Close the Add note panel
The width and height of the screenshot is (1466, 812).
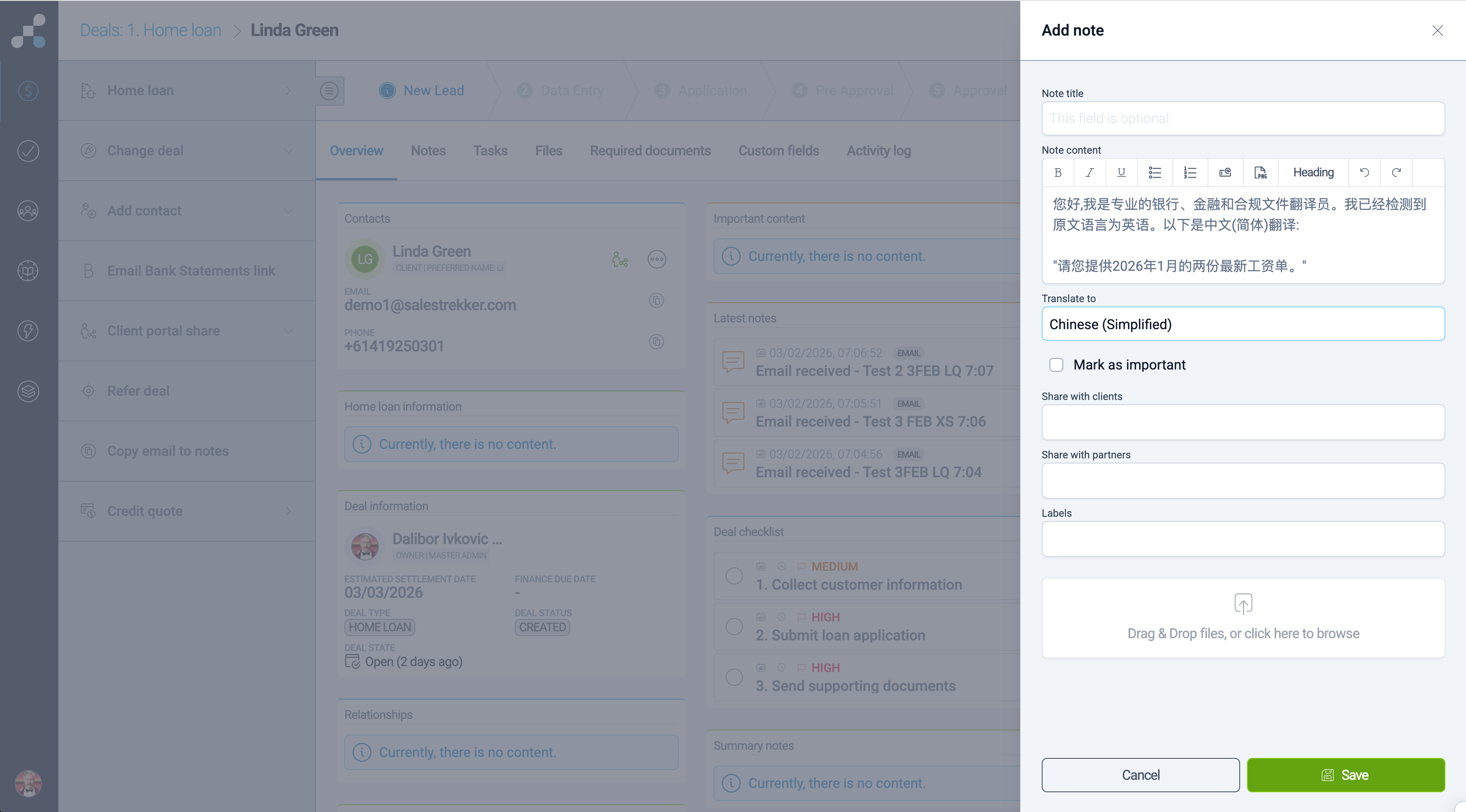pyautogui.click(x=1437, y=31)
